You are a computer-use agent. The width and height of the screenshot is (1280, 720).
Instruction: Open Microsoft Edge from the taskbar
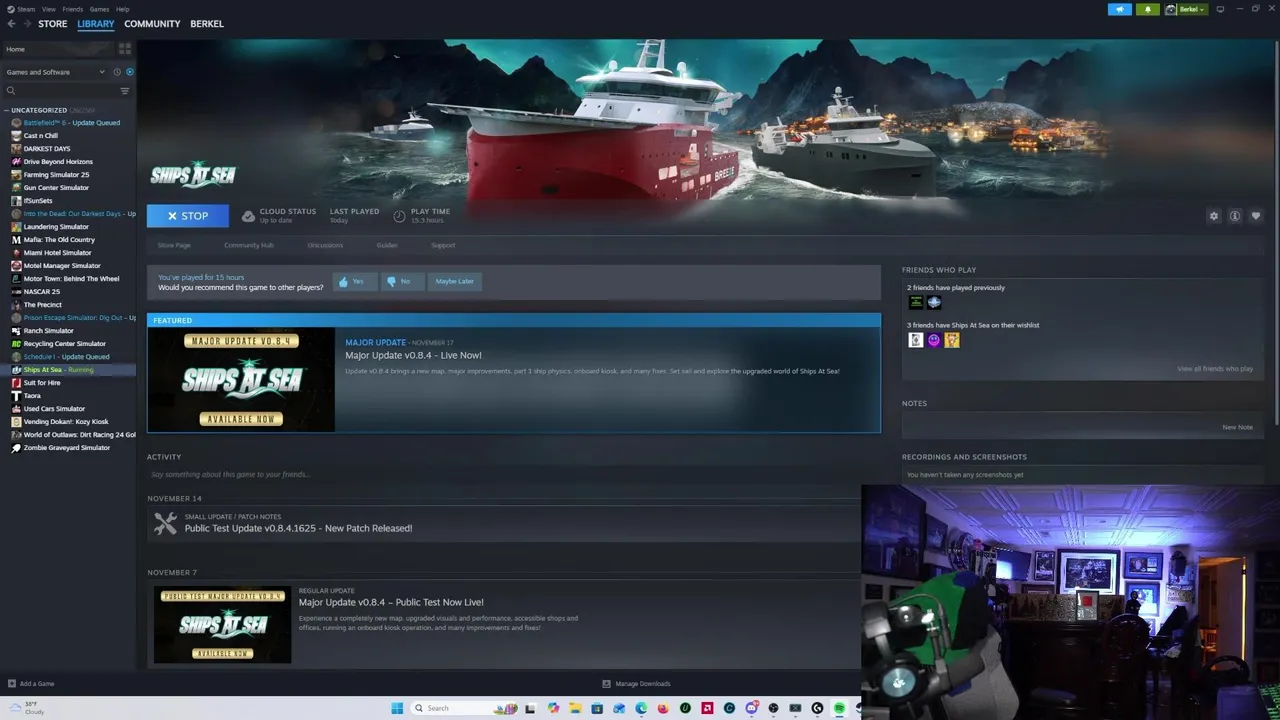[641, 708]
